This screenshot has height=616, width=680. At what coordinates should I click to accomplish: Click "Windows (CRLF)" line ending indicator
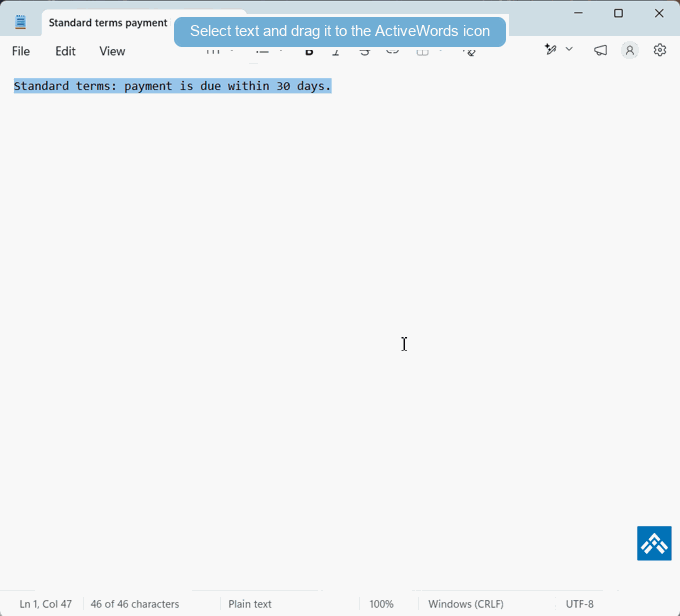[x=466, y=604]
